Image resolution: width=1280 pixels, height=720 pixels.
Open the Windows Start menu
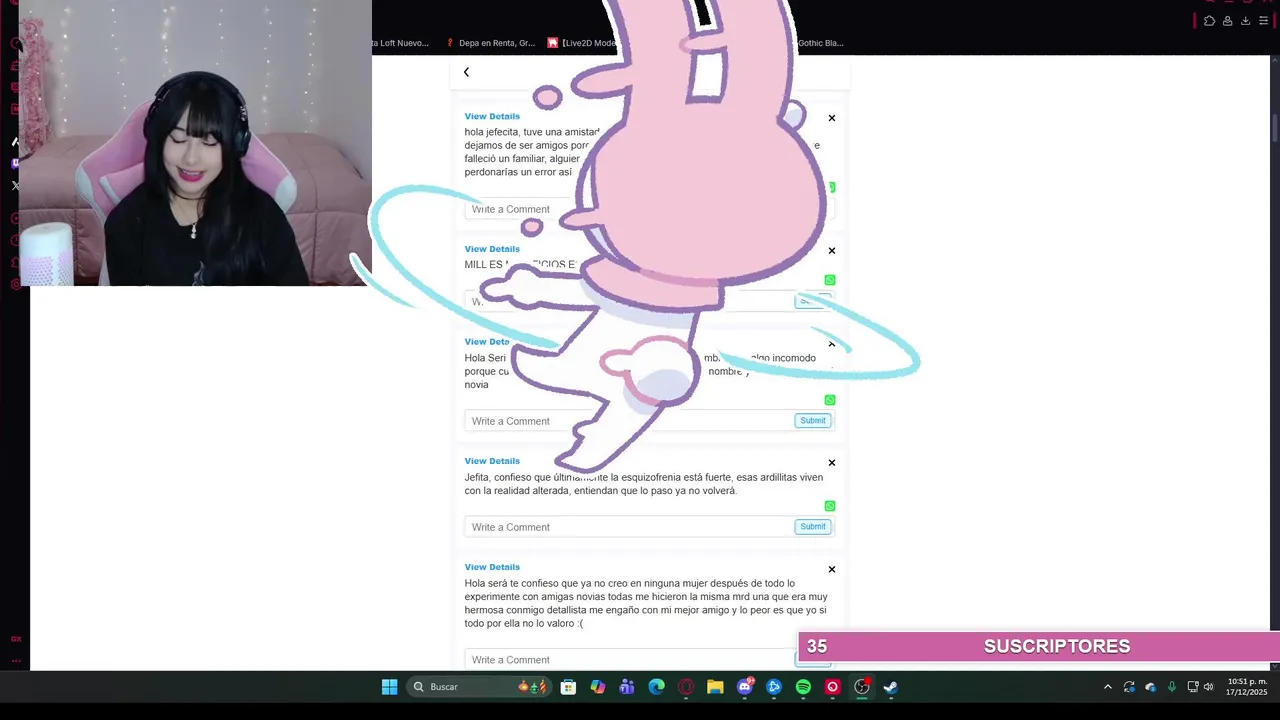(390, 687)
